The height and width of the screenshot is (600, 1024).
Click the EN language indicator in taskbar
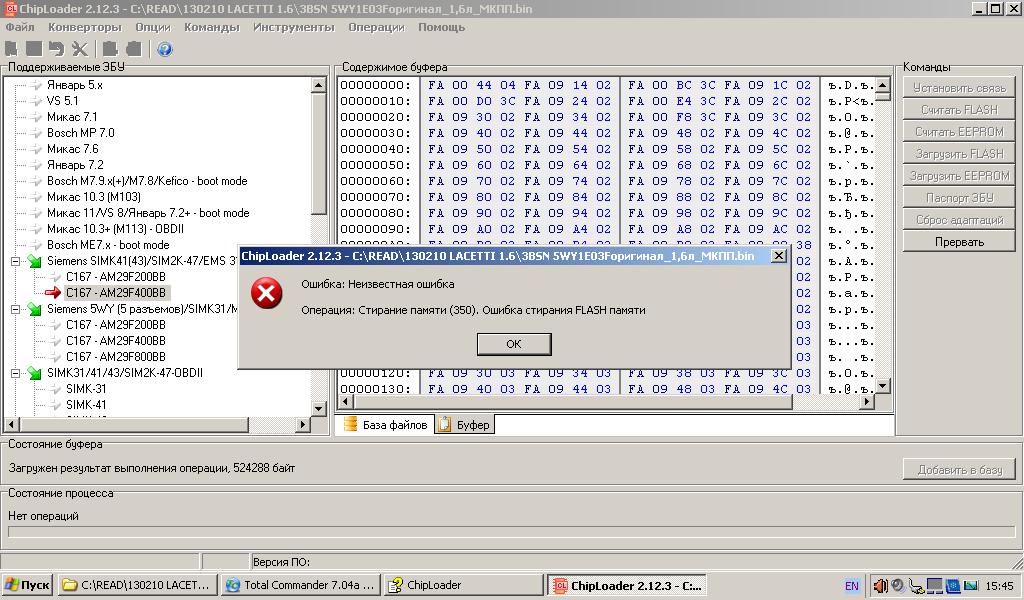(851, 586)
